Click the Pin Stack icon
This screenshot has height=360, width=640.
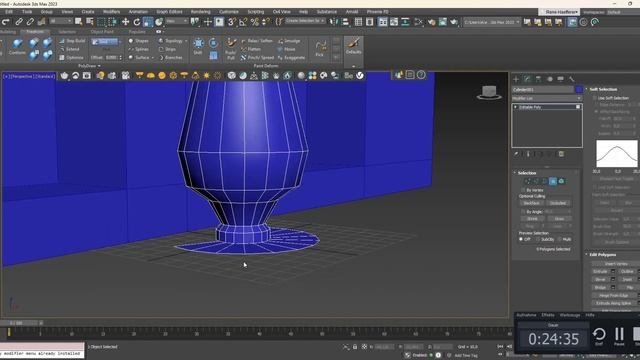pyautogui.click(x=516, y=154)
